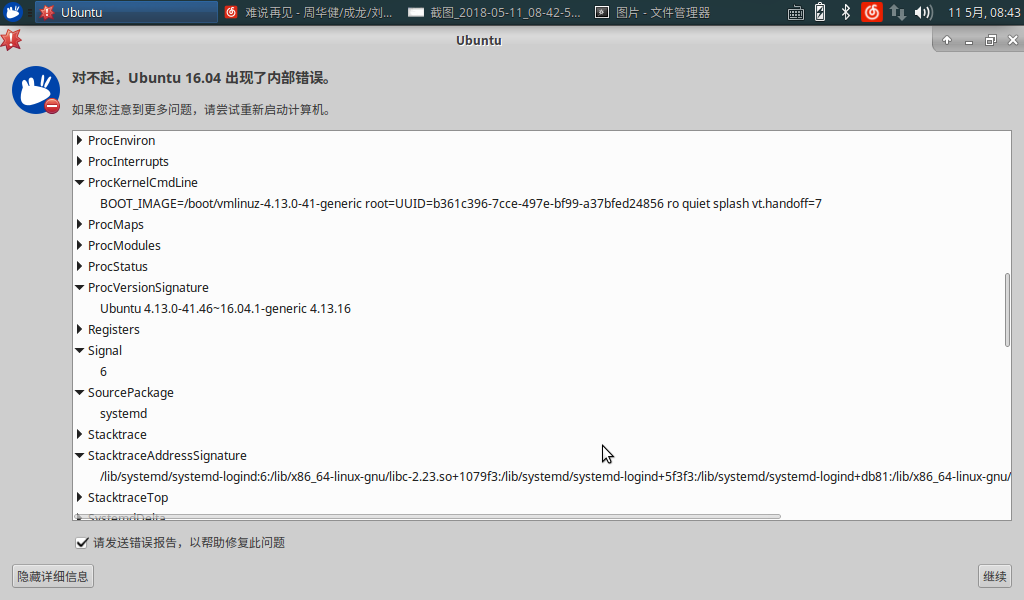1024x600 pixels.
Task: Expand the ProcMaps entry
Action: click(x=80, y=225)
